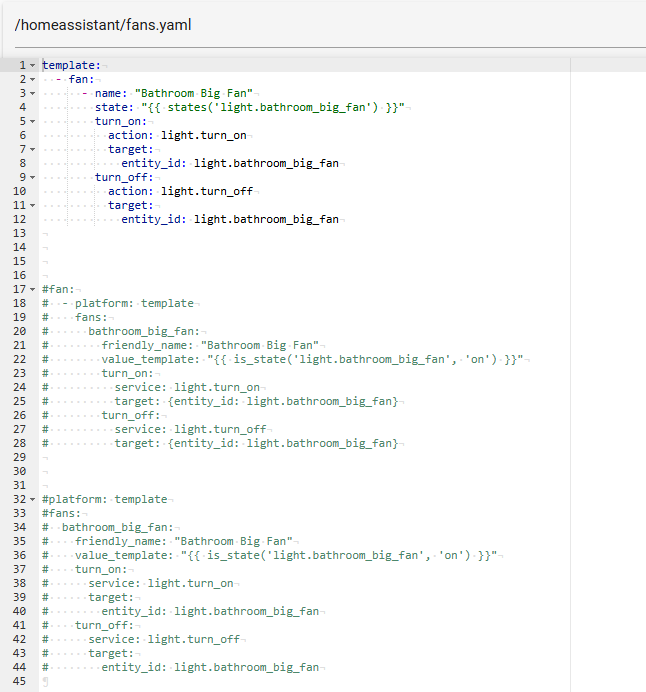This screenshot has height=692, width=646.
Task: Click 'friendly_name:' on line 35
Action: click(121, 542)
